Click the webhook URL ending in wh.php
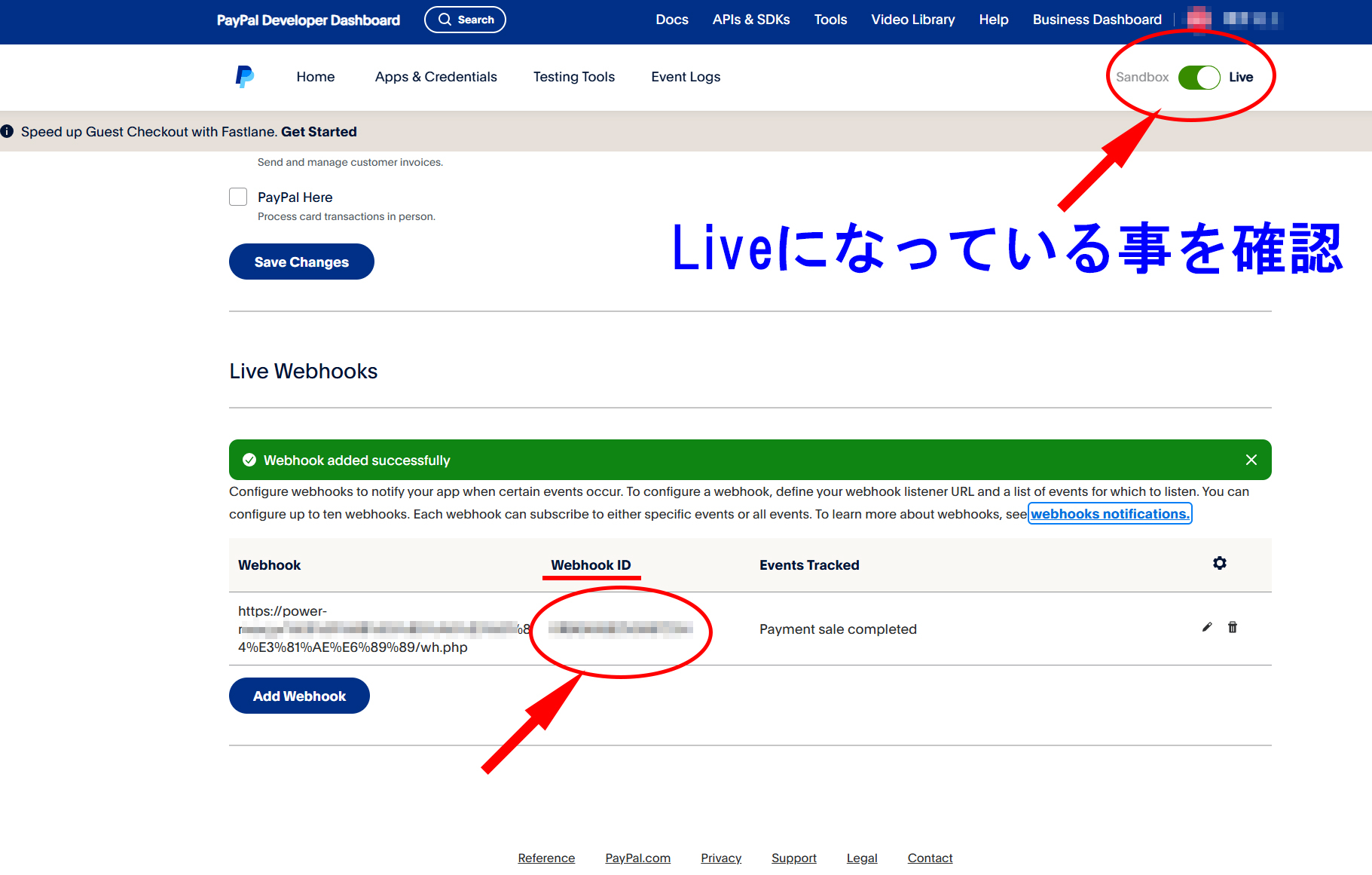This screenshot has width=1372, height=875. [384, 629]
